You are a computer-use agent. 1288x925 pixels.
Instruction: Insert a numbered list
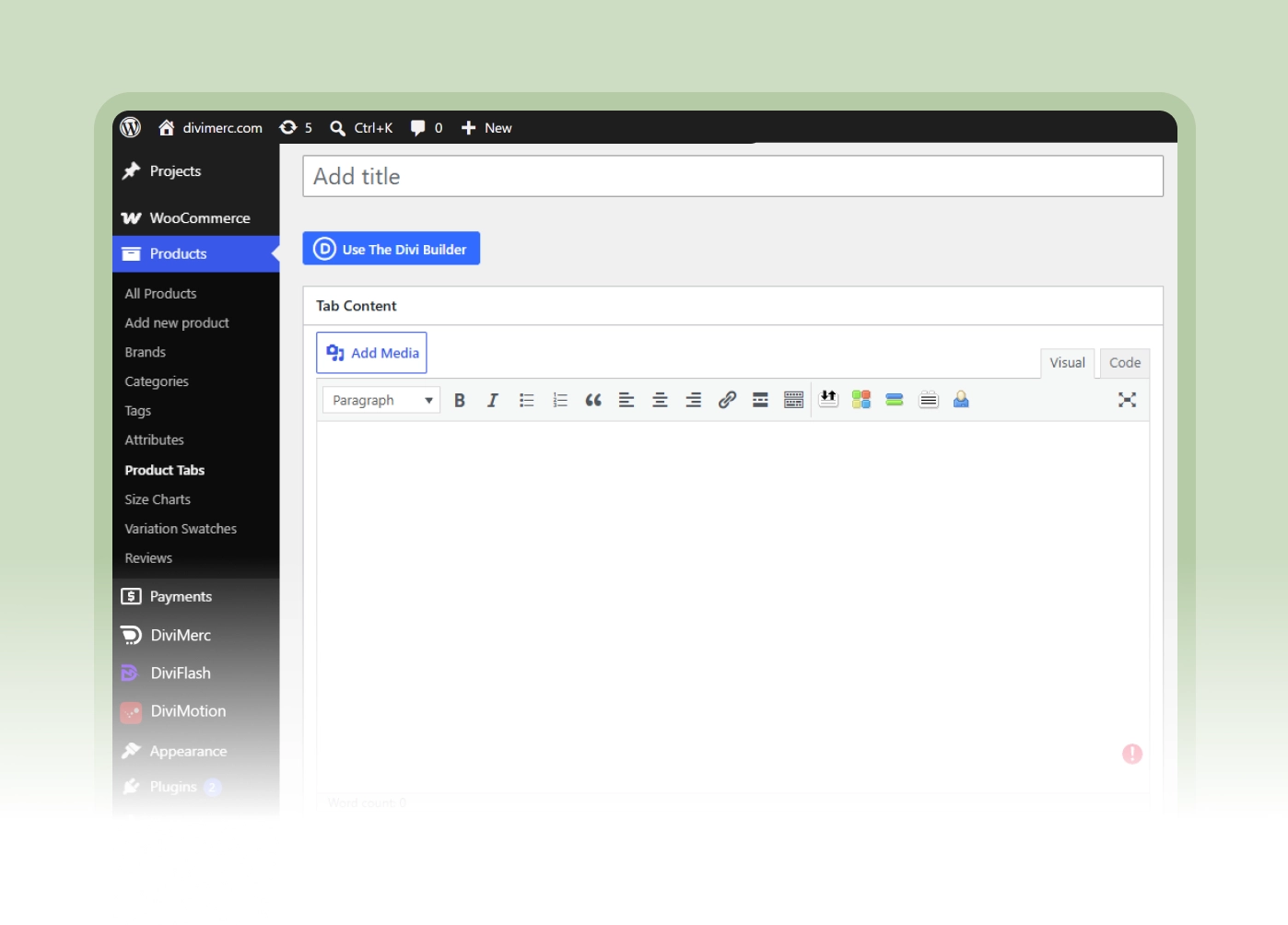click(560, 400)
